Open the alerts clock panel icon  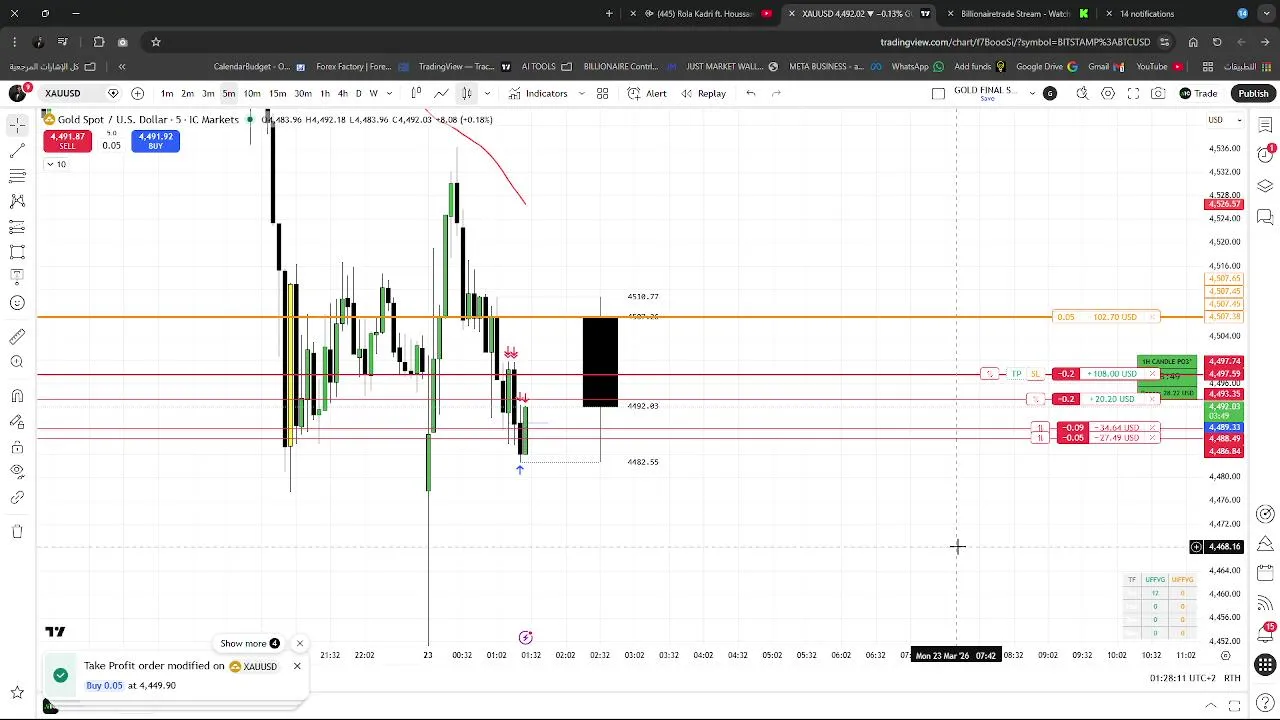(1265, 155)
